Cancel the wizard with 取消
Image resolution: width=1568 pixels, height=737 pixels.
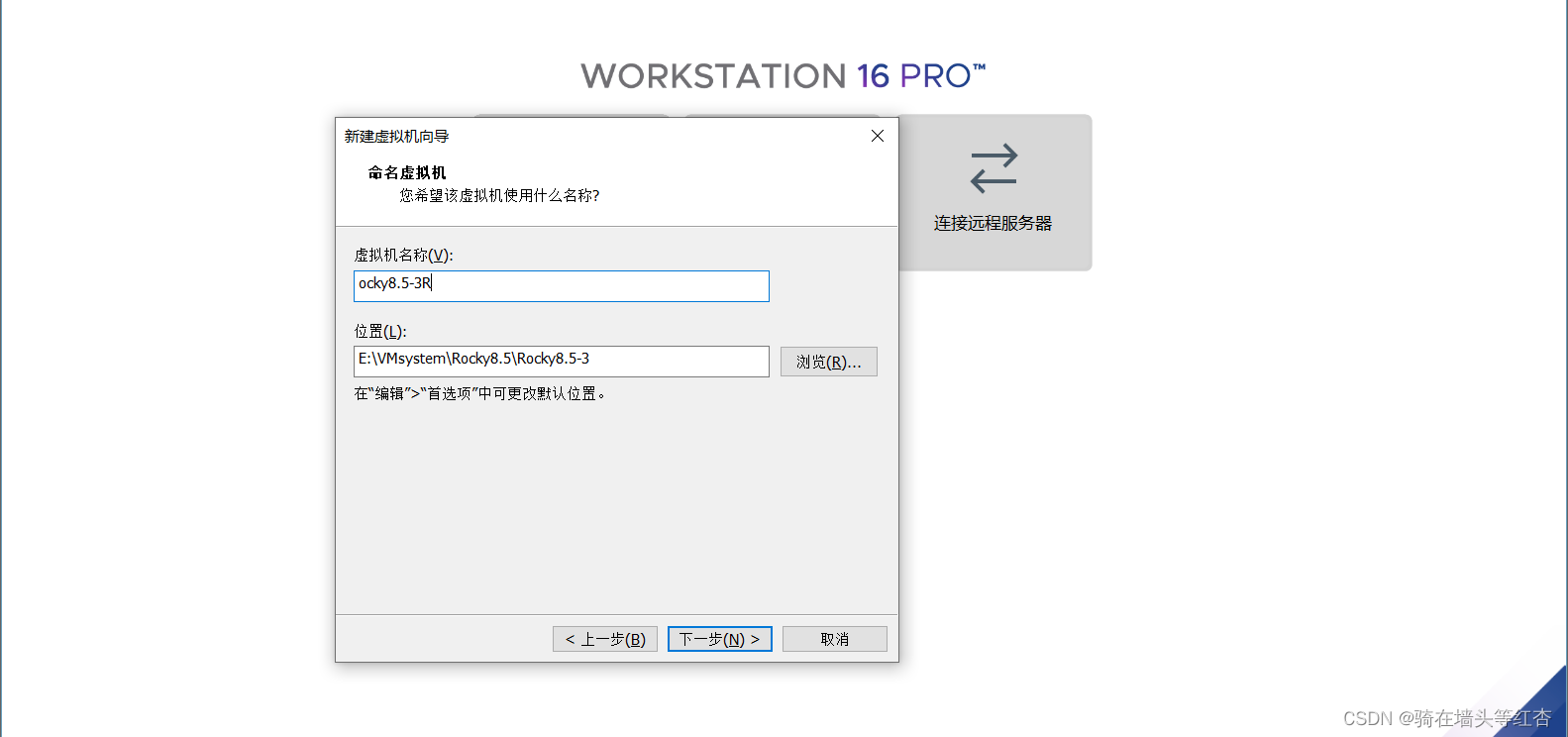pos(835,639)
